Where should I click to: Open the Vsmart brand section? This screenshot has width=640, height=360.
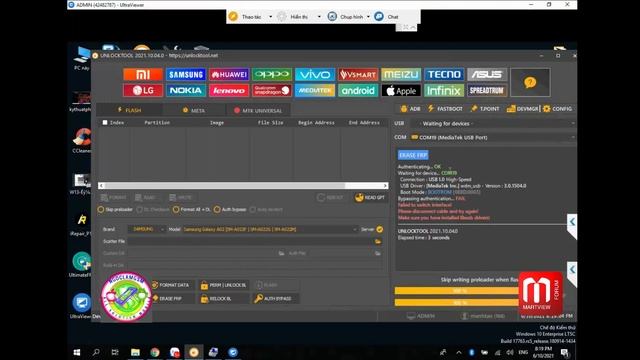tap(358, 74)
